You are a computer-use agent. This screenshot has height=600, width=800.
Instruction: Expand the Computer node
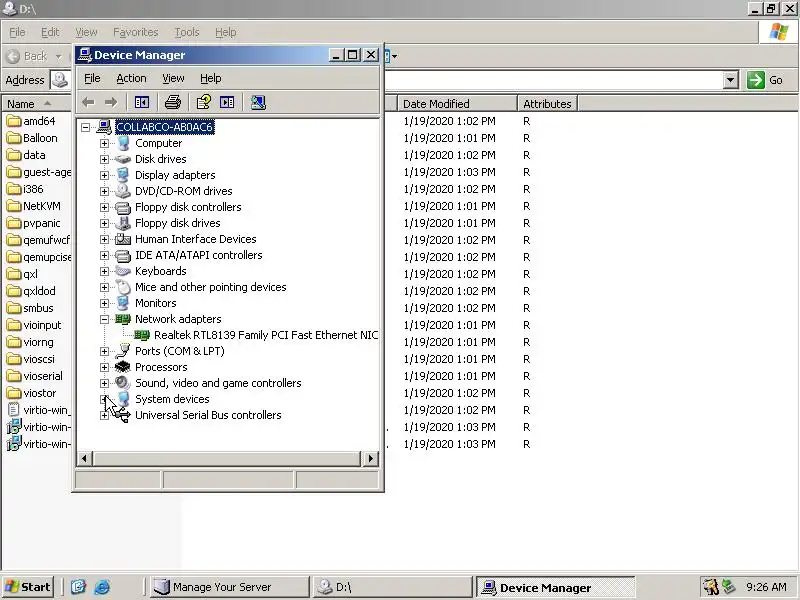(104, 143)
